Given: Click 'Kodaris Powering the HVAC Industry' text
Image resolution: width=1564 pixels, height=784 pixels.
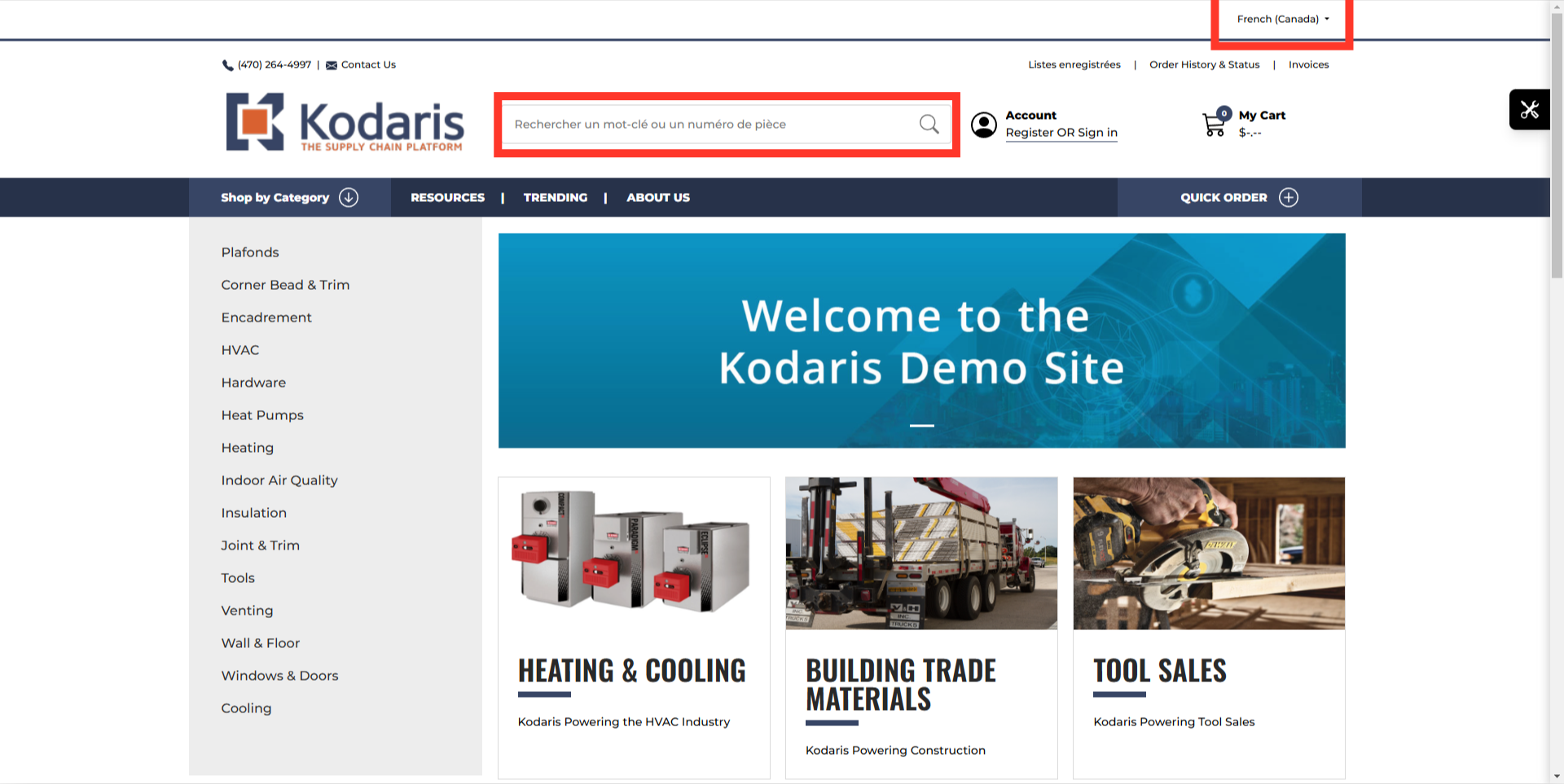Looking at the screenshot, I should 624,721.
